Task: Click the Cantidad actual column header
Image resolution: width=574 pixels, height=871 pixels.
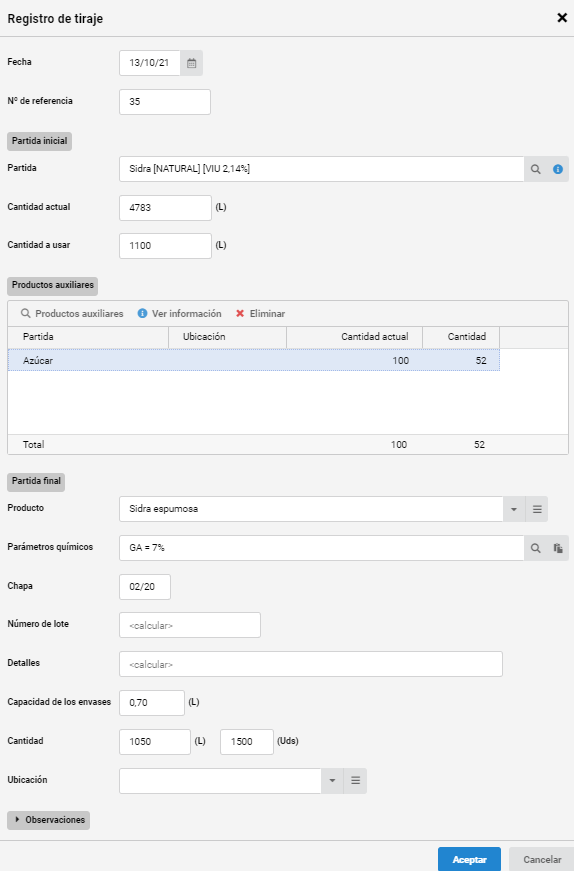Action: click(x=355, y=337)
